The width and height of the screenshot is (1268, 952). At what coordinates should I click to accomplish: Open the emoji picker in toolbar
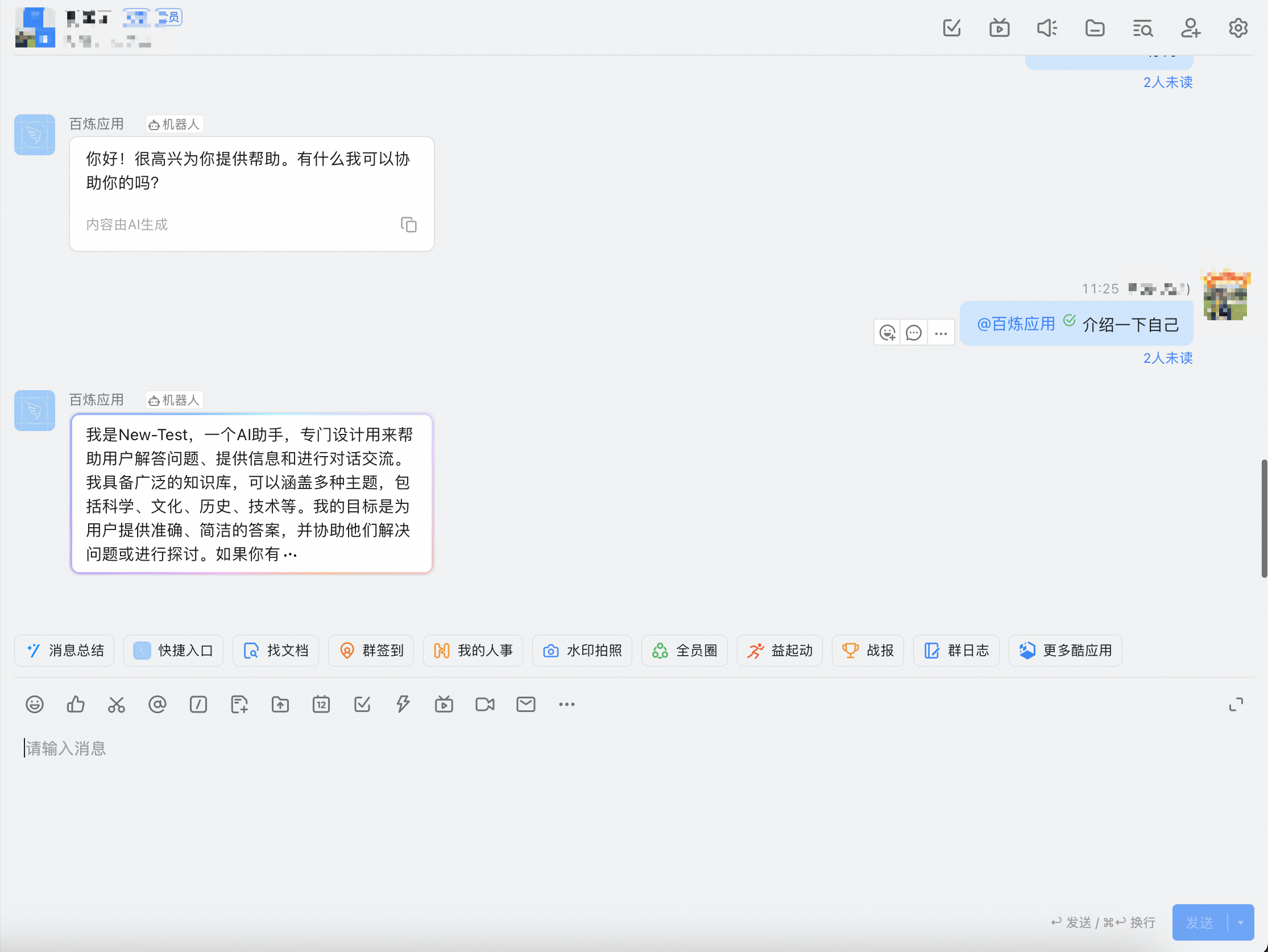pyautogui.click(x=34, y=704)
